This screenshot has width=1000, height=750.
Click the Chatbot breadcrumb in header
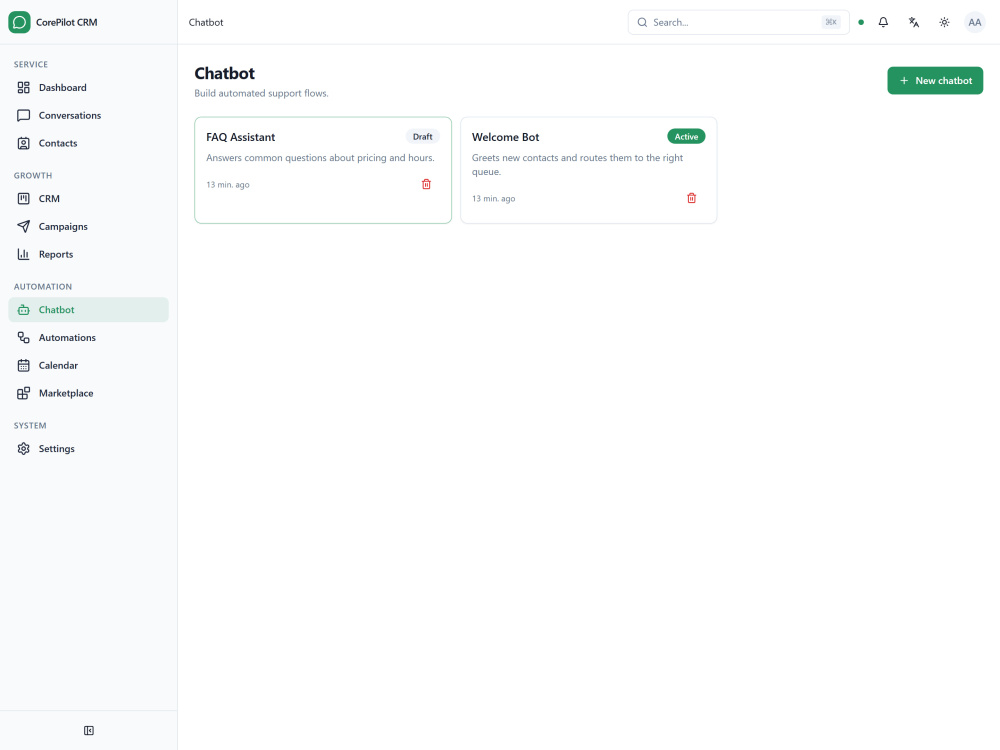(206, 22)
